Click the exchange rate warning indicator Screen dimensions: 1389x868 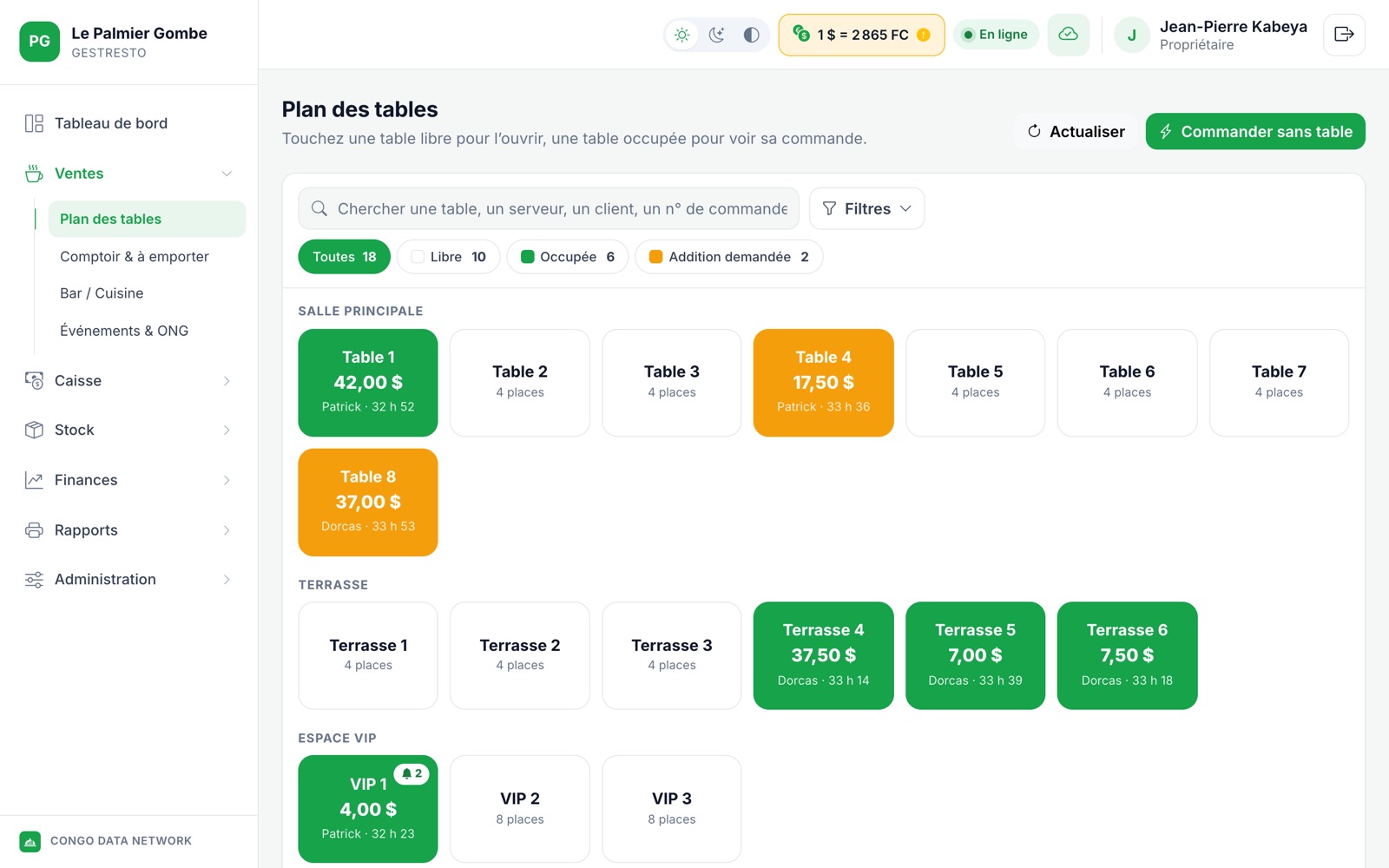pos(924,35)
